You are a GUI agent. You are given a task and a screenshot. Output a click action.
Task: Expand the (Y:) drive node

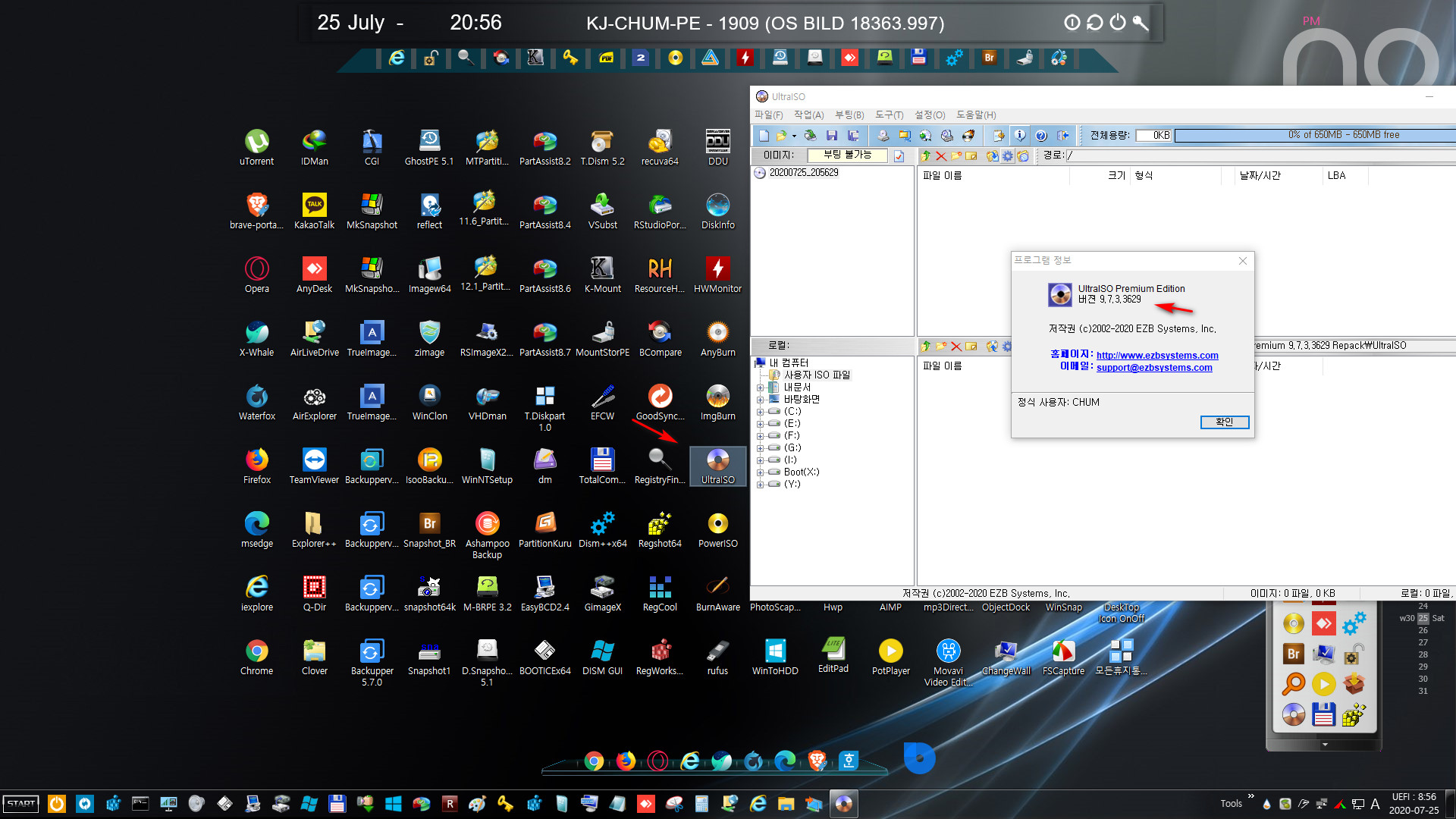point(760,485)
